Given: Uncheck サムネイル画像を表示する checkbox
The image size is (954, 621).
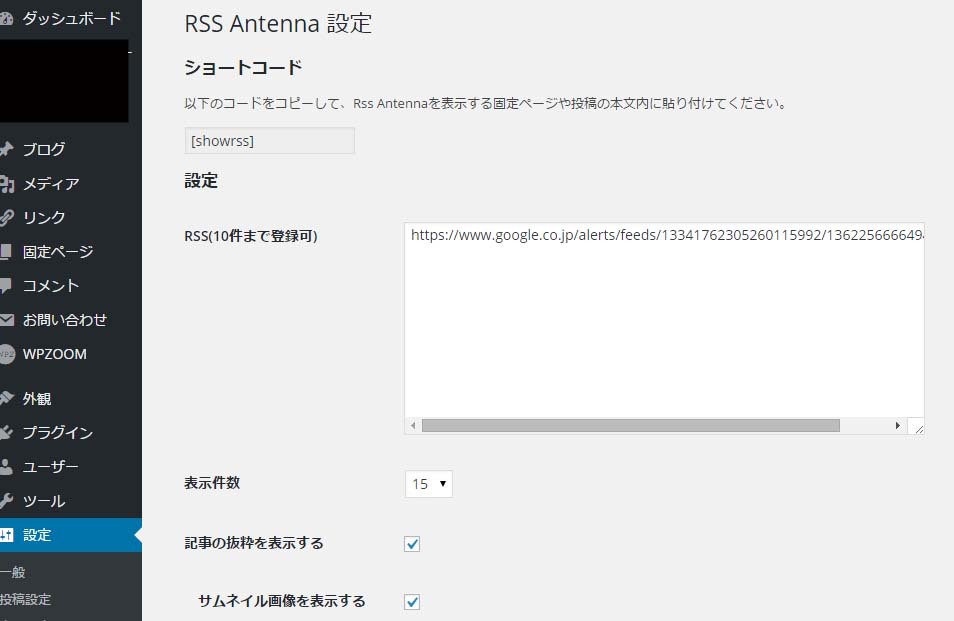Looking at the screenshot, I should 412,602.
